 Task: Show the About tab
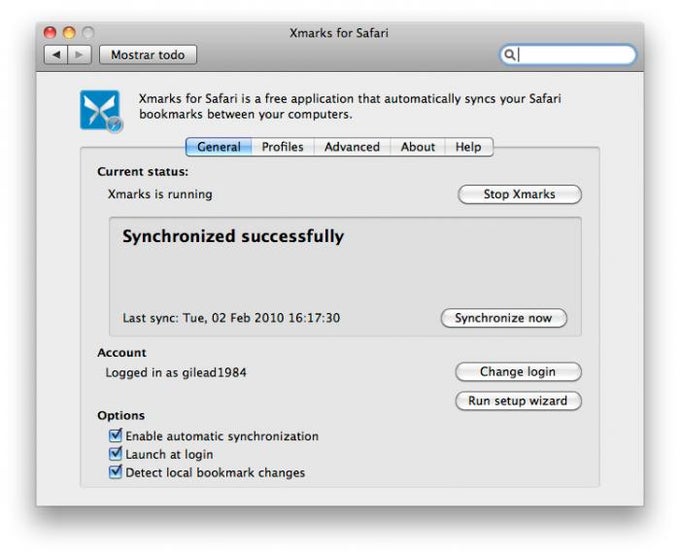[417, 147]
